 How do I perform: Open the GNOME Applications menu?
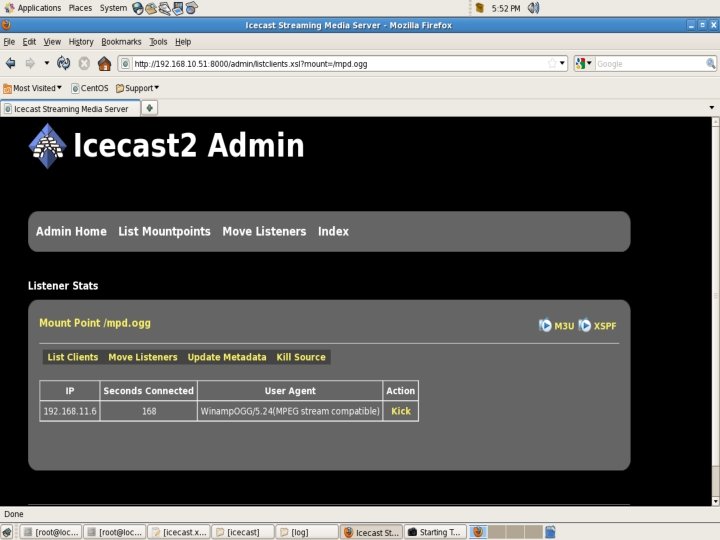click(33, 8)
